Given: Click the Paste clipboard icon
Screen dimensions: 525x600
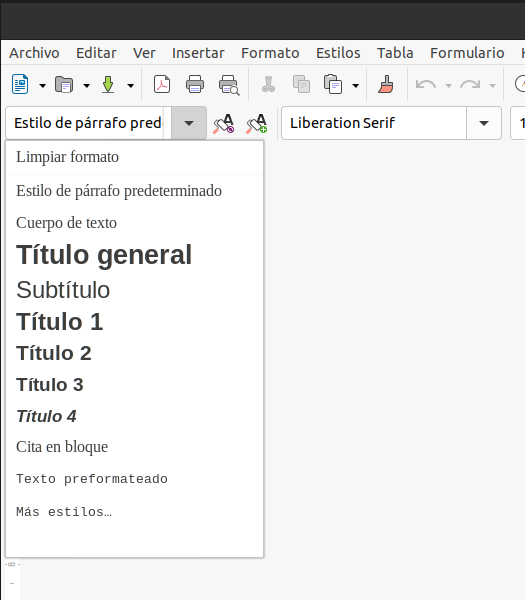Looking at the screenshot, I should click(x=333, y=84).
